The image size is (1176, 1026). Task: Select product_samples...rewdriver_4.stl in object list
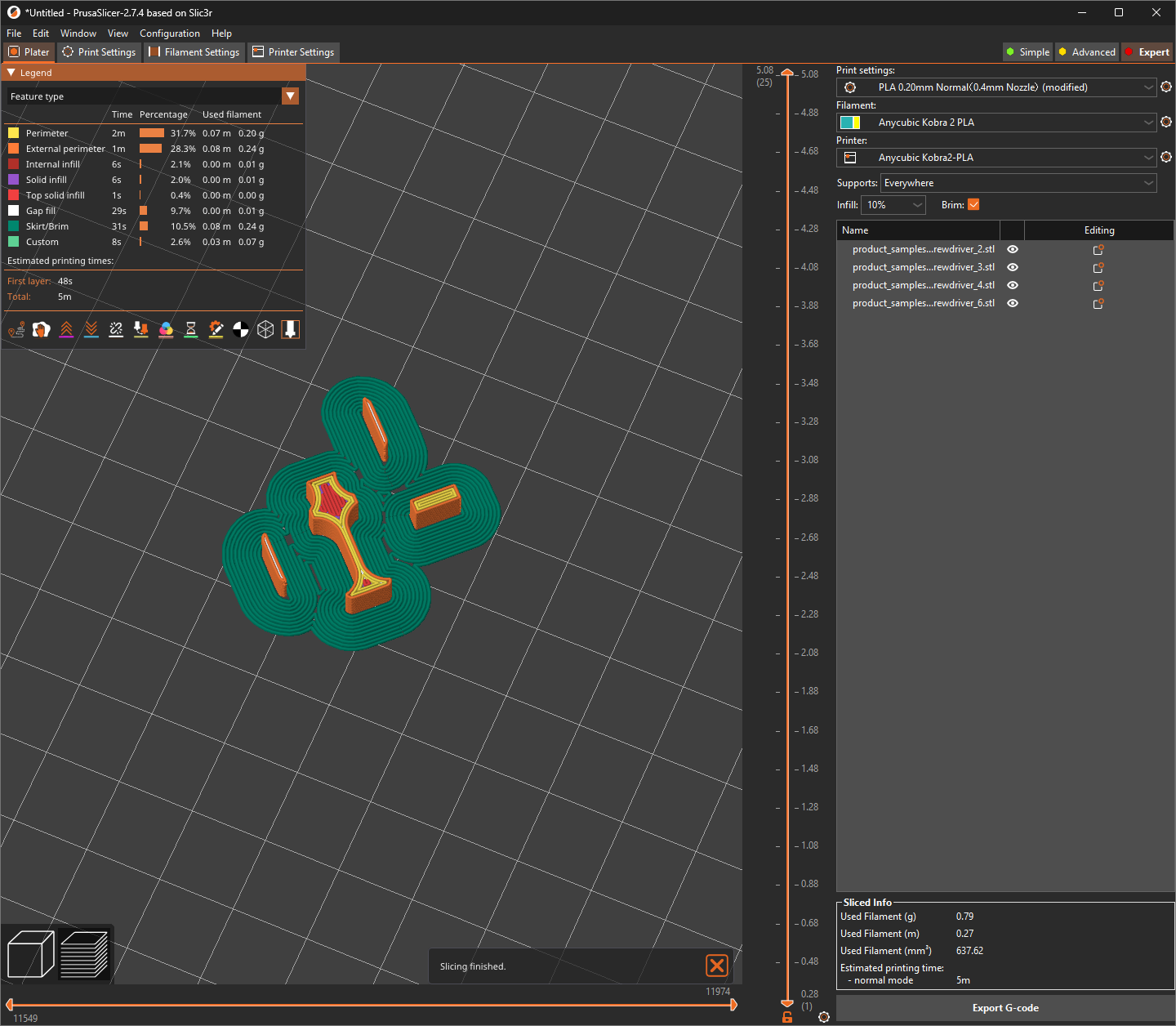click(x=923, y=285)
